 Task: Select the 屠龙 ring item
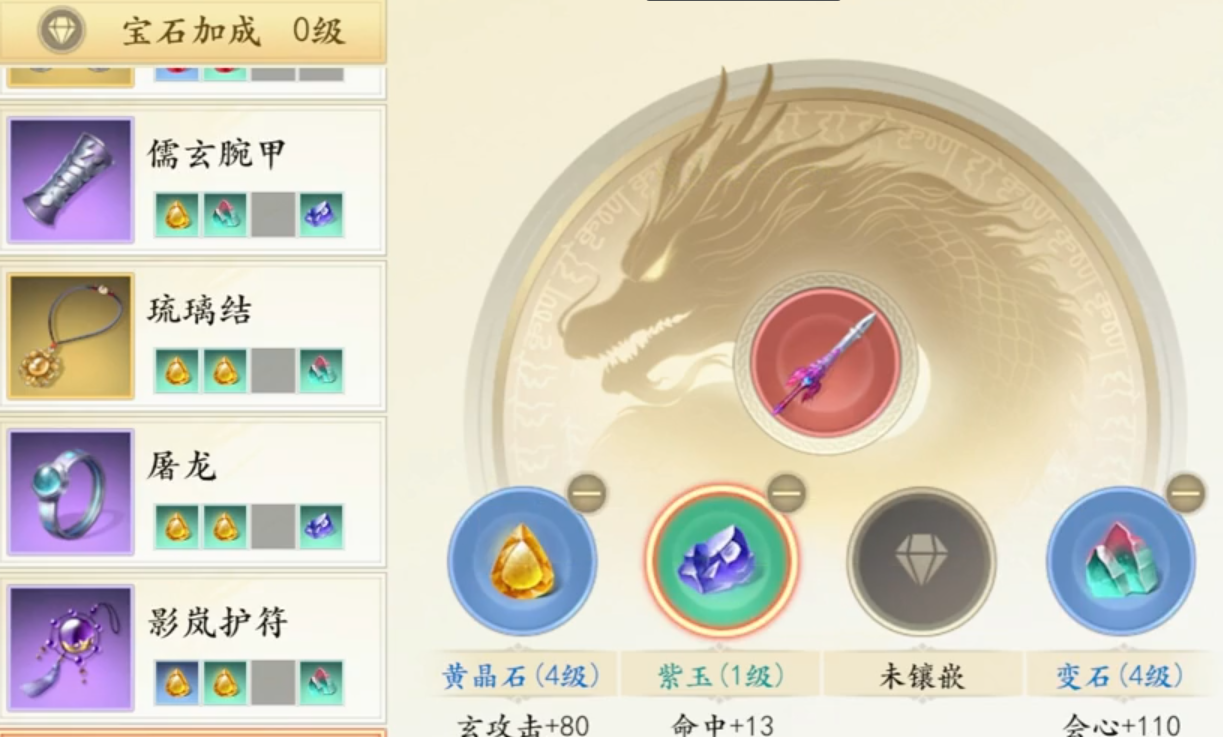[x=193, y=492]
